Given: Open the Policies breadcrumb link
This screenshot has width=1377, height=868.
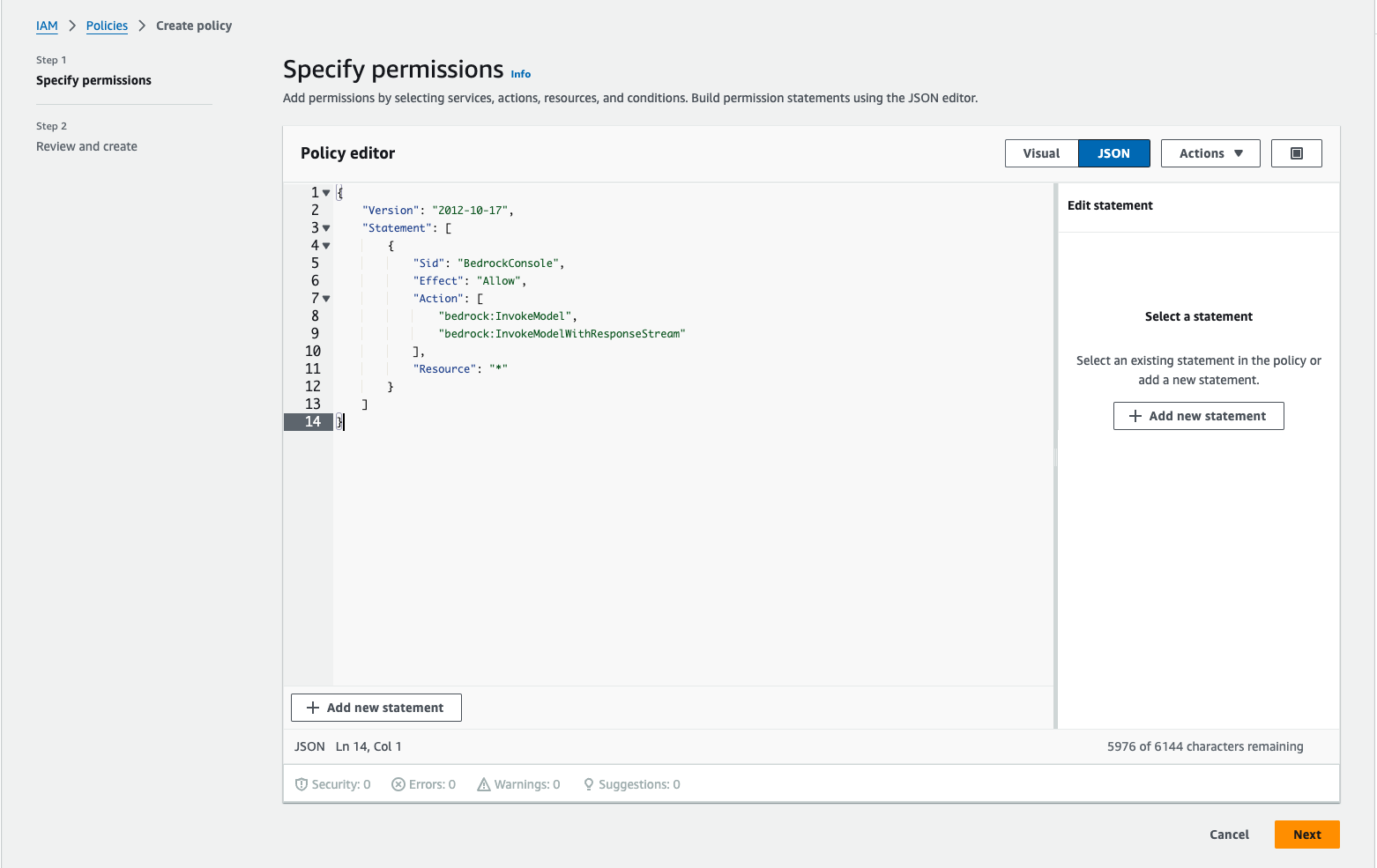Looking at the screenshot, I should [x=107, y=26].
